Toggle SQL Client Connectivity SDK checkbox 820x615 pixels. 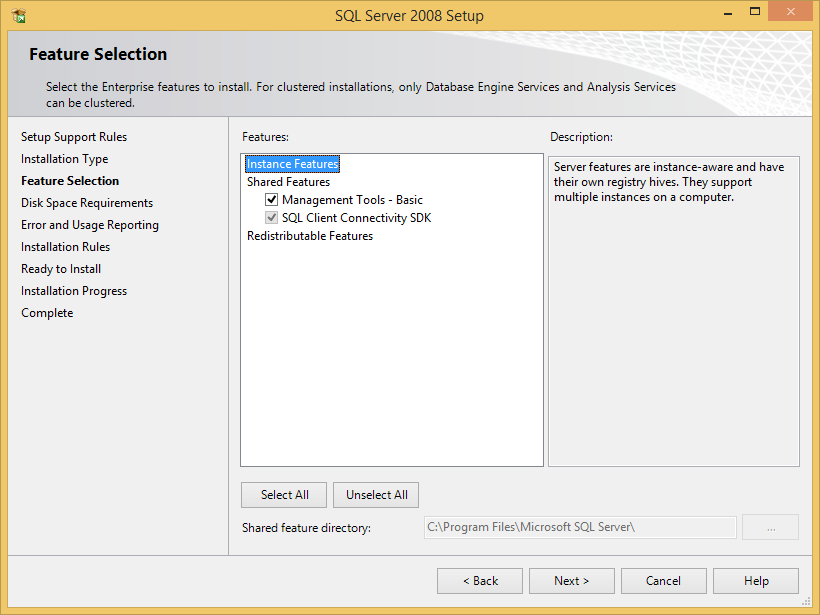coord(271,218)
